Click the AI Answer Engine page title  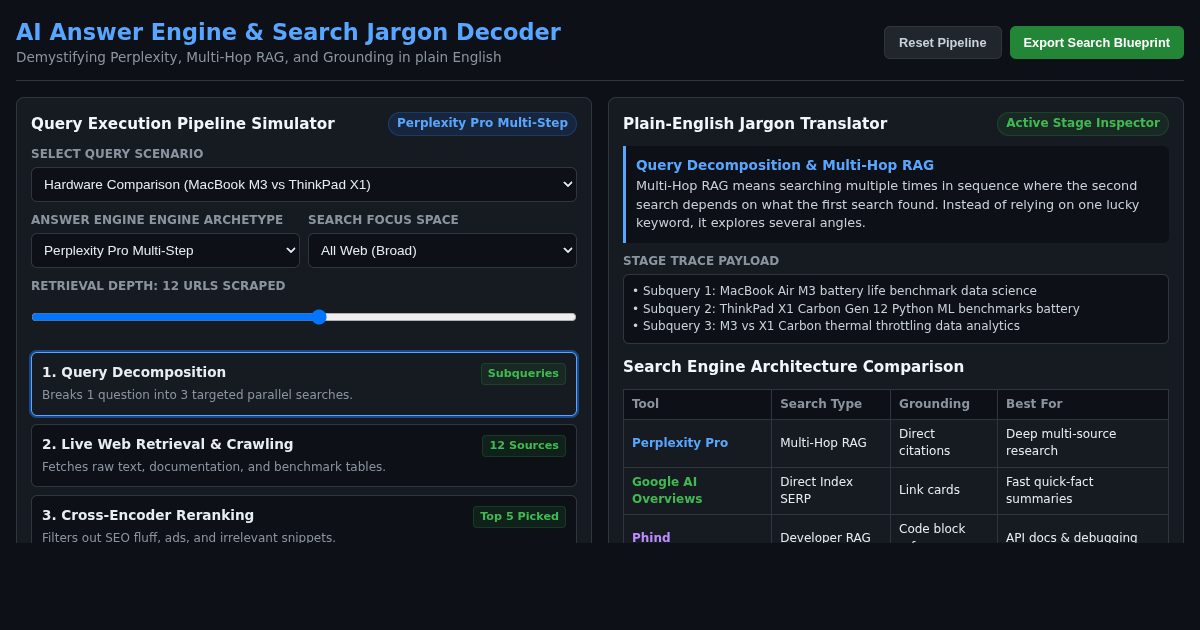pos(288,32)
